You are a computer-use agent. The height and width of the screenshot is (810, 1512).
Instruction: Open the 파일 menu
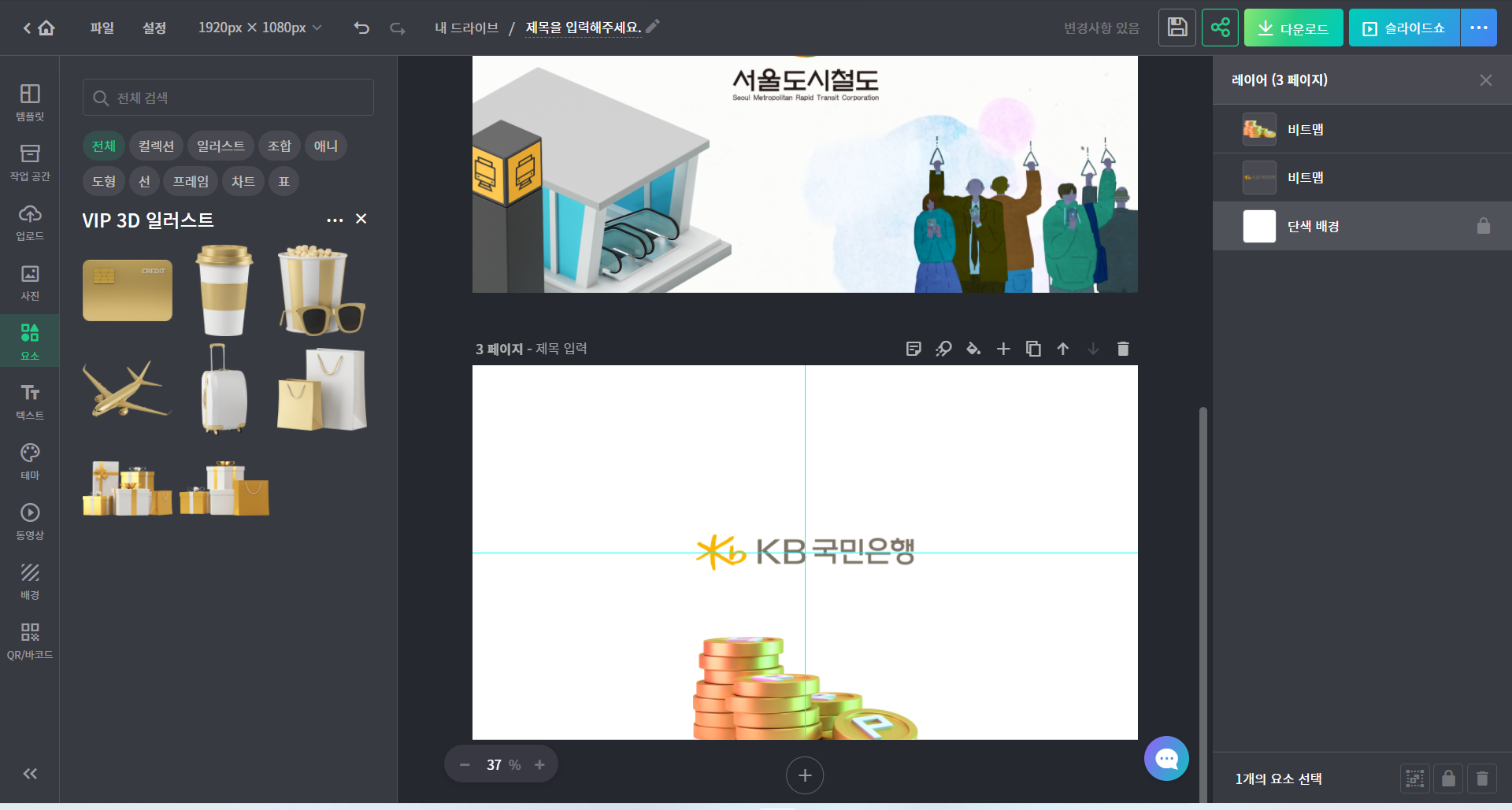(x=102, y=28)
